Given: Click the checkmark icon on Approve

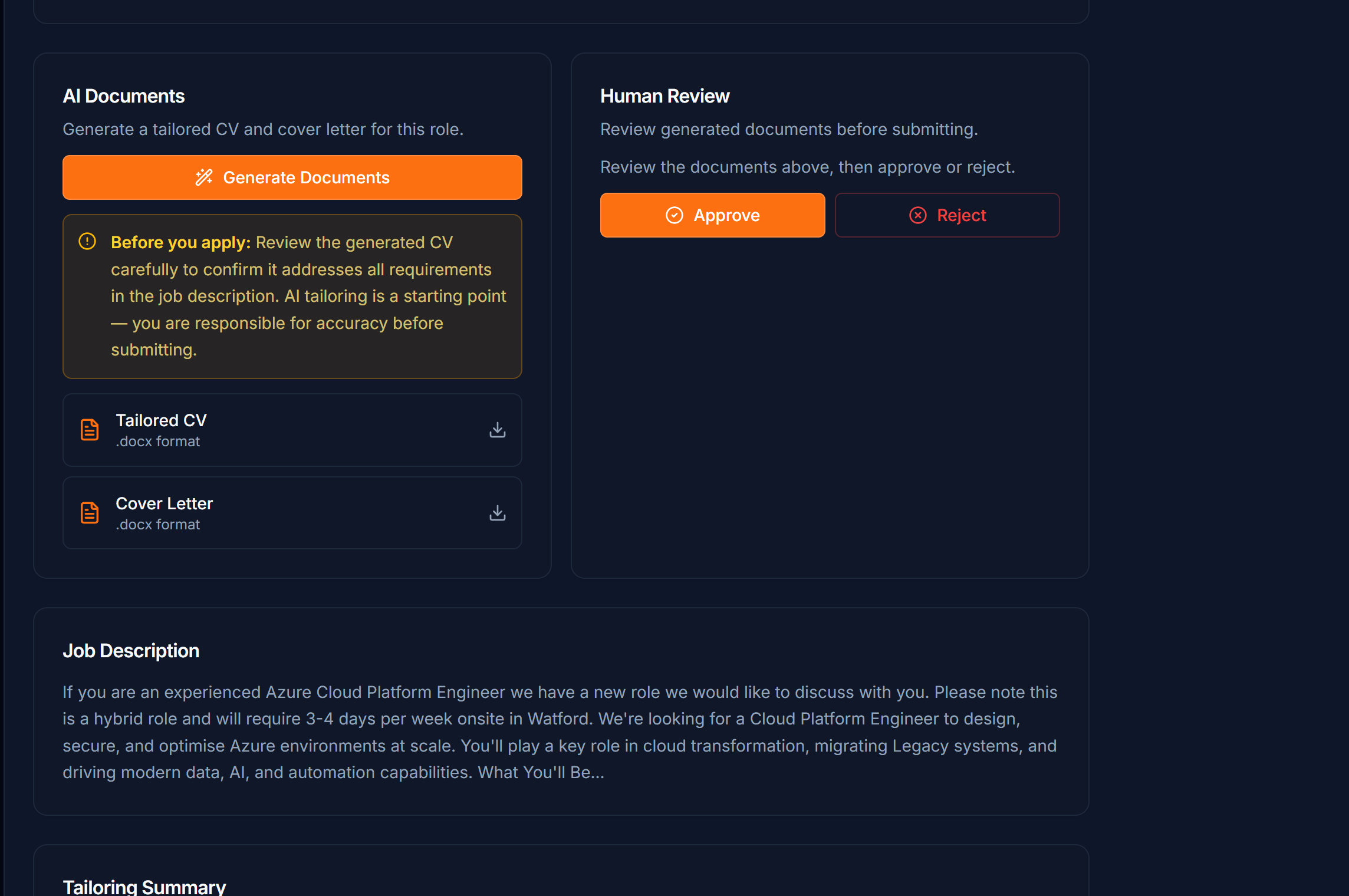Looking at the screenshot, I should click(674, 215).
